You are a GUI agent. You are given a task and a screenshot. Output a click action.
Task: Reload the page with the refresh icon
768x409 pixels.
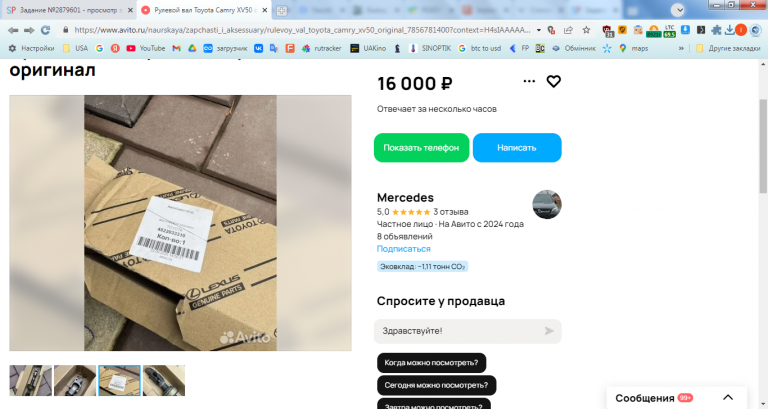pos(46,30)
